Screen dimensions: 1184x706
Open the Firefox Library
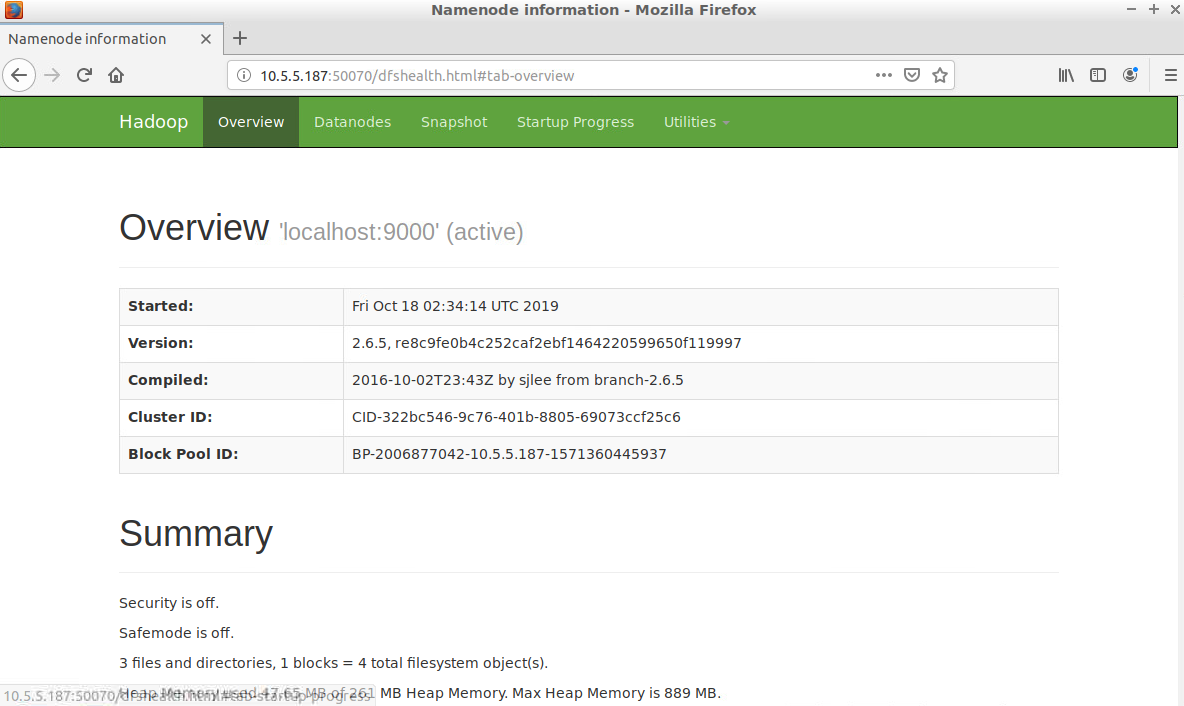[x=1066, y=76]
